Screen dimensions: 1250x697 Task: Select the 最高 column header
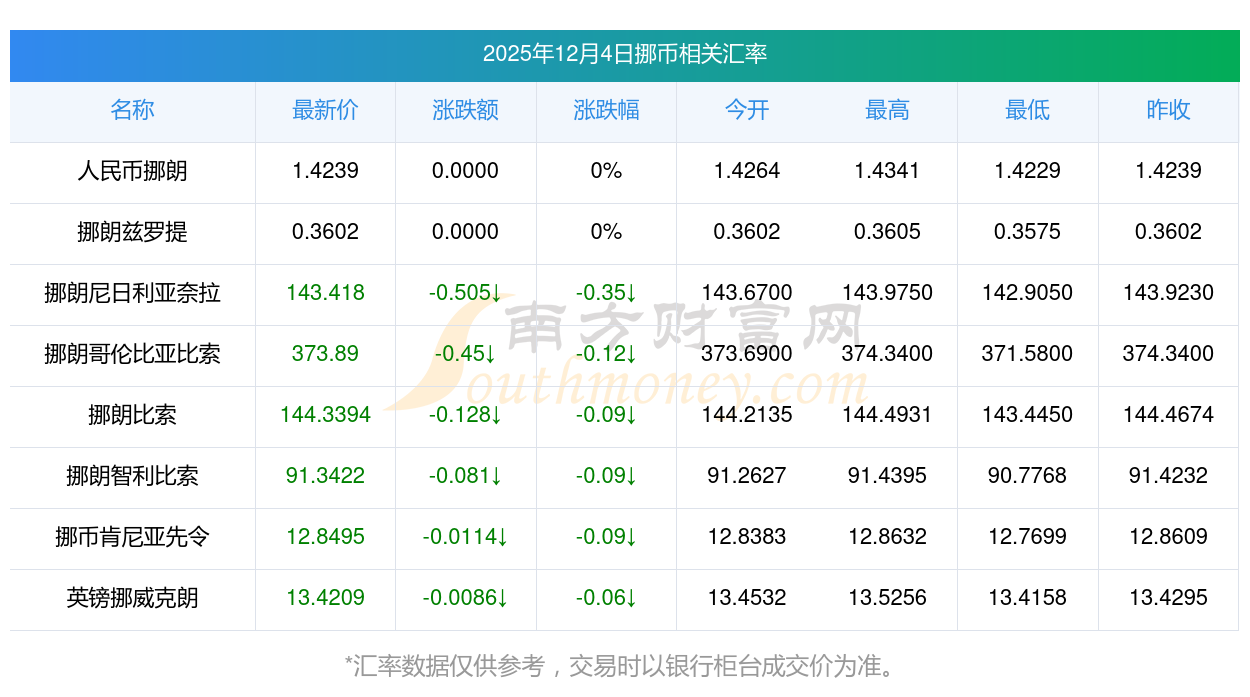(887, 110)
